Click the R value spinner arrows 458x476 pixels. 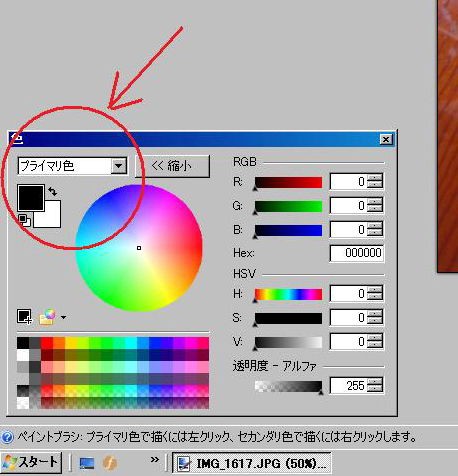click(375, 182)
